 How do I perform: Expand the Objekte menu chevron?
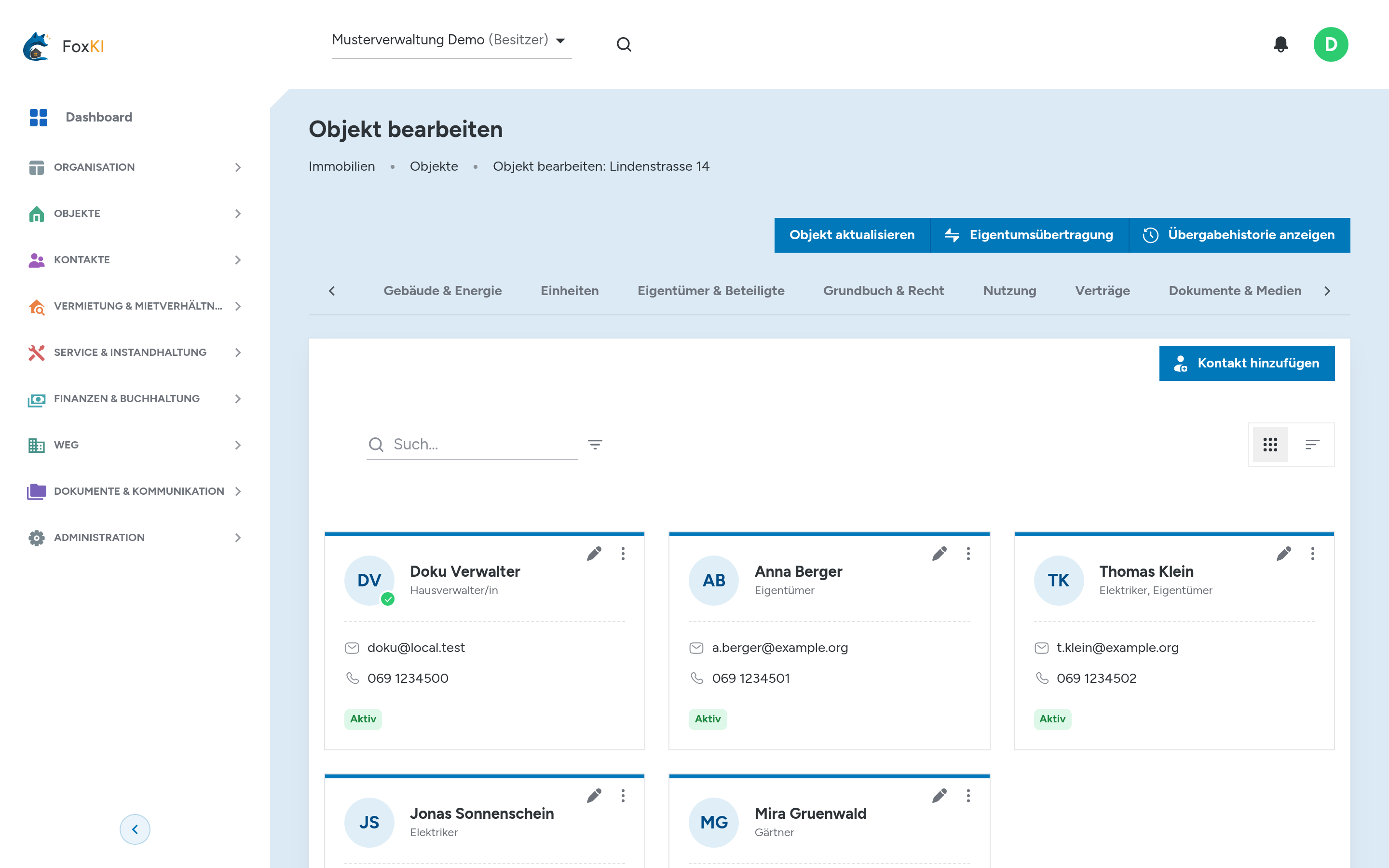click(238, 214)
